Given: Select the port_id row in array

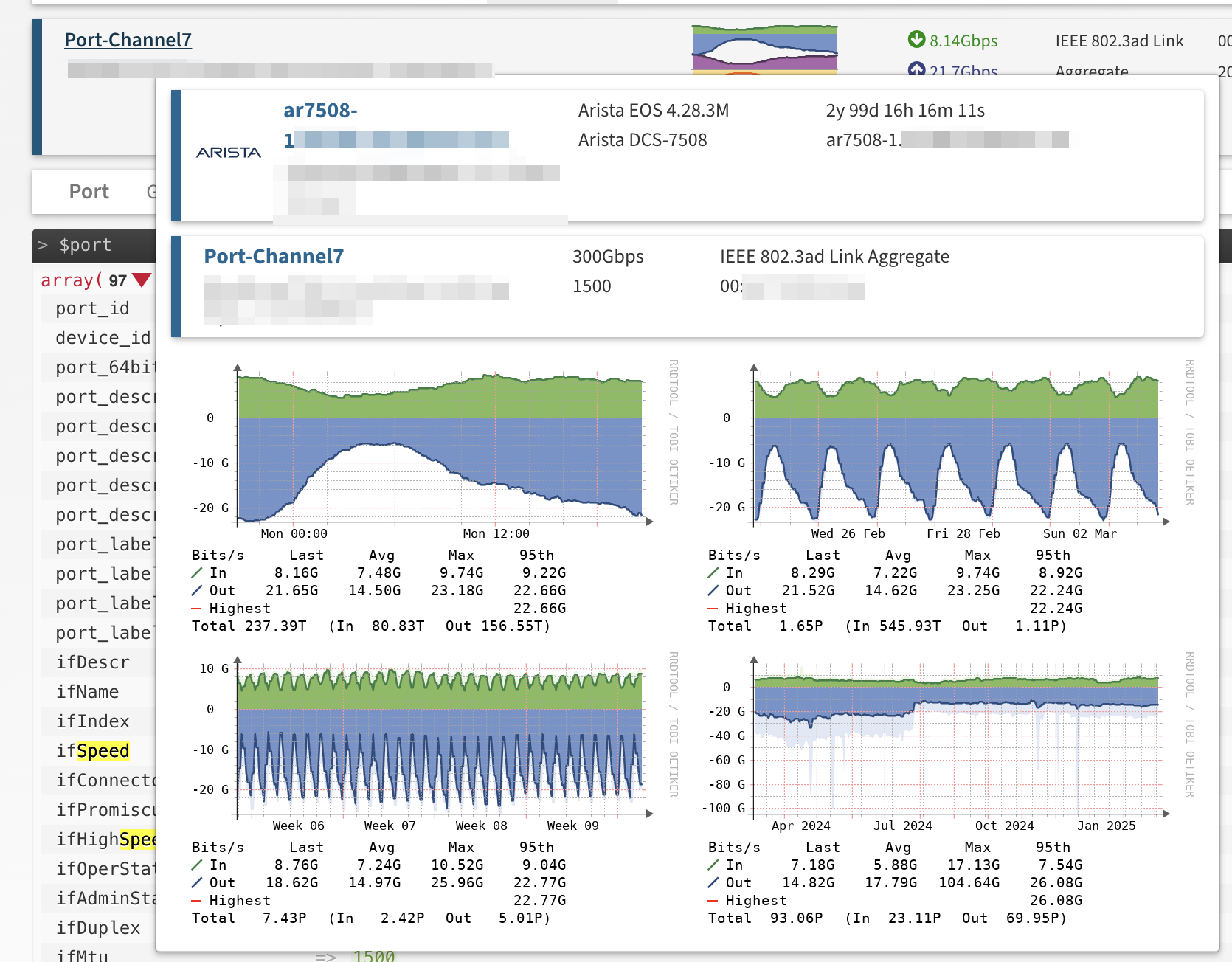Looking at the screenshot, I should (92, 308).
